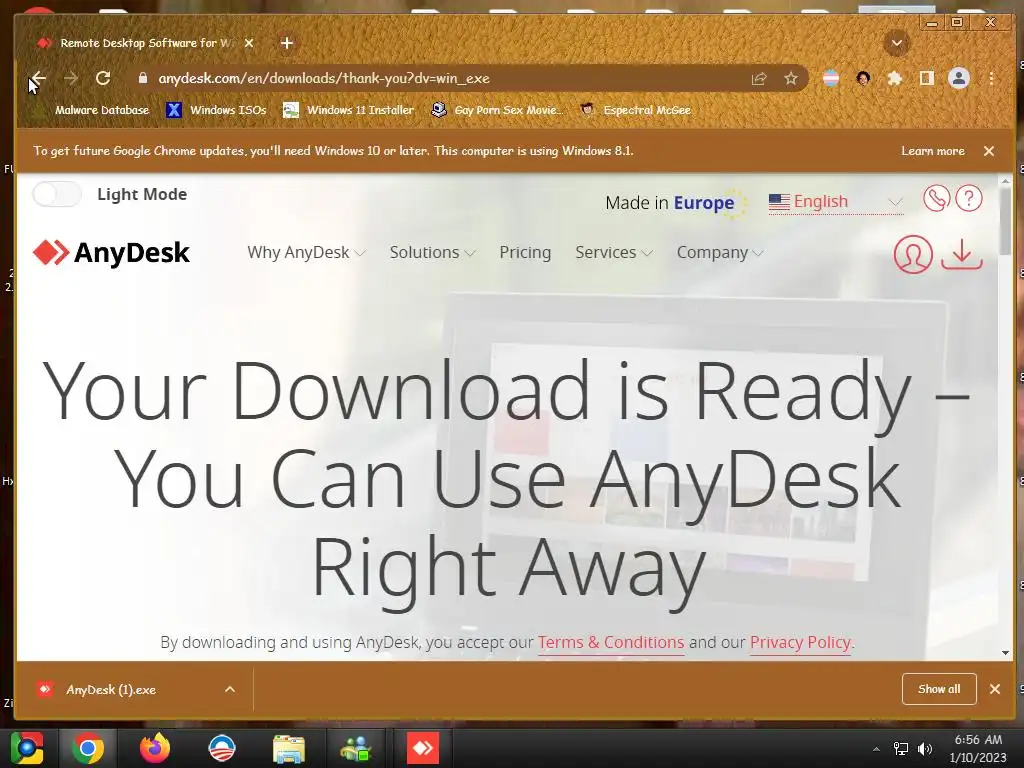Open the Chrome profile avatar
Viewport: 1024px width, 768px height.
(x=959, y=79)
